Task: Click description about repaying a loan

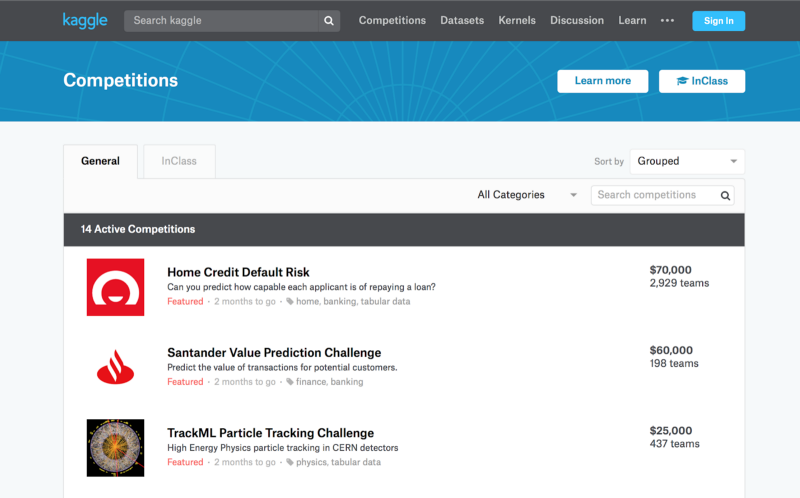Action: [301, 287]
